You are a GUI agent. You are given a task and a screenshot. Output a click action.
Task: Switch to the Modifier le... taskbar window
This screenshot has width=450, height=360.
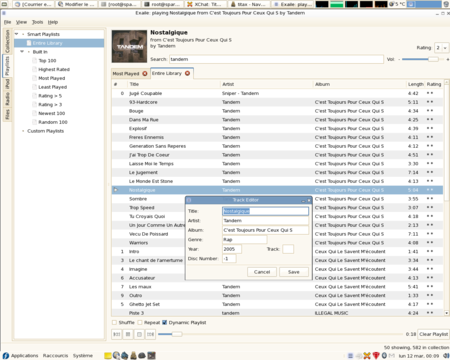77,4
